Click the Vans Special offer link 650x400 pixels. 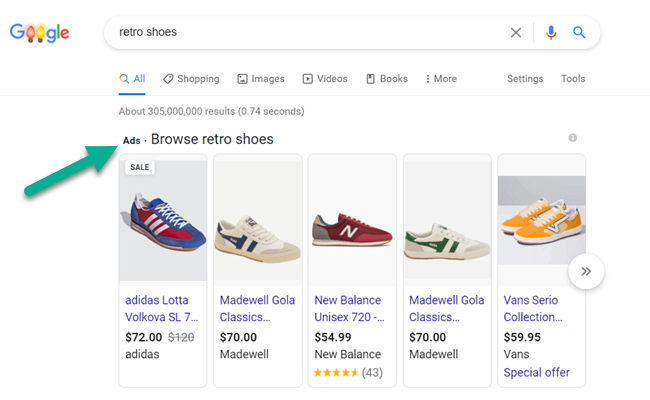(x=536, y=373)
